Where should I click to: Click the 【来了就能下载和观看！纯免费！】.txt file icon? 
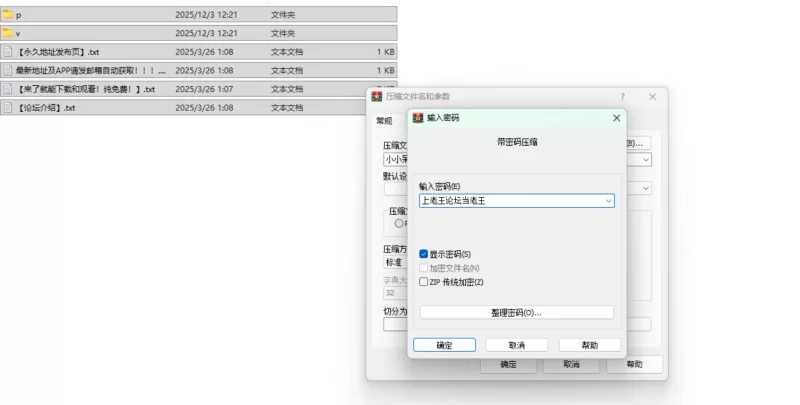(8, 89)
